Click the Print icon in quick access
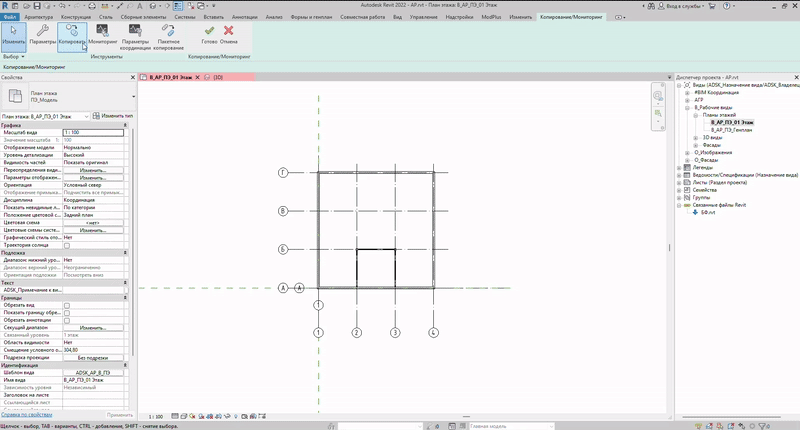This screenshot has height=430, width=800. click(x=92, y=6)
